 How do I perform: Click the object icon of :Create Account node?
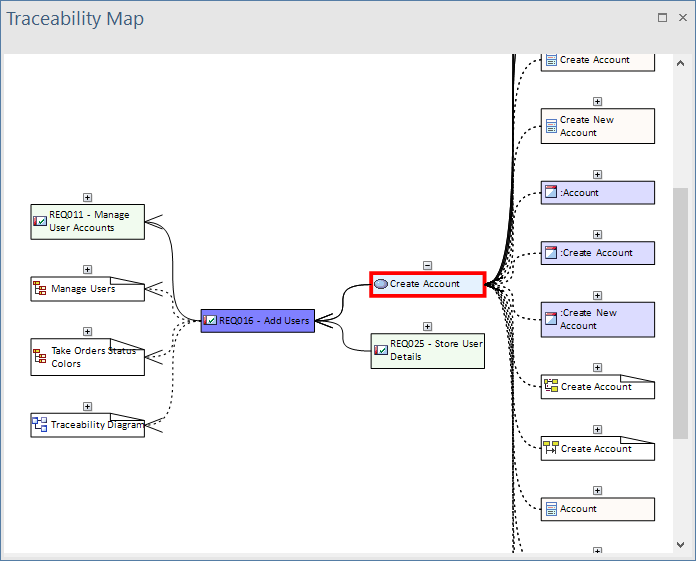click(551, 253)
